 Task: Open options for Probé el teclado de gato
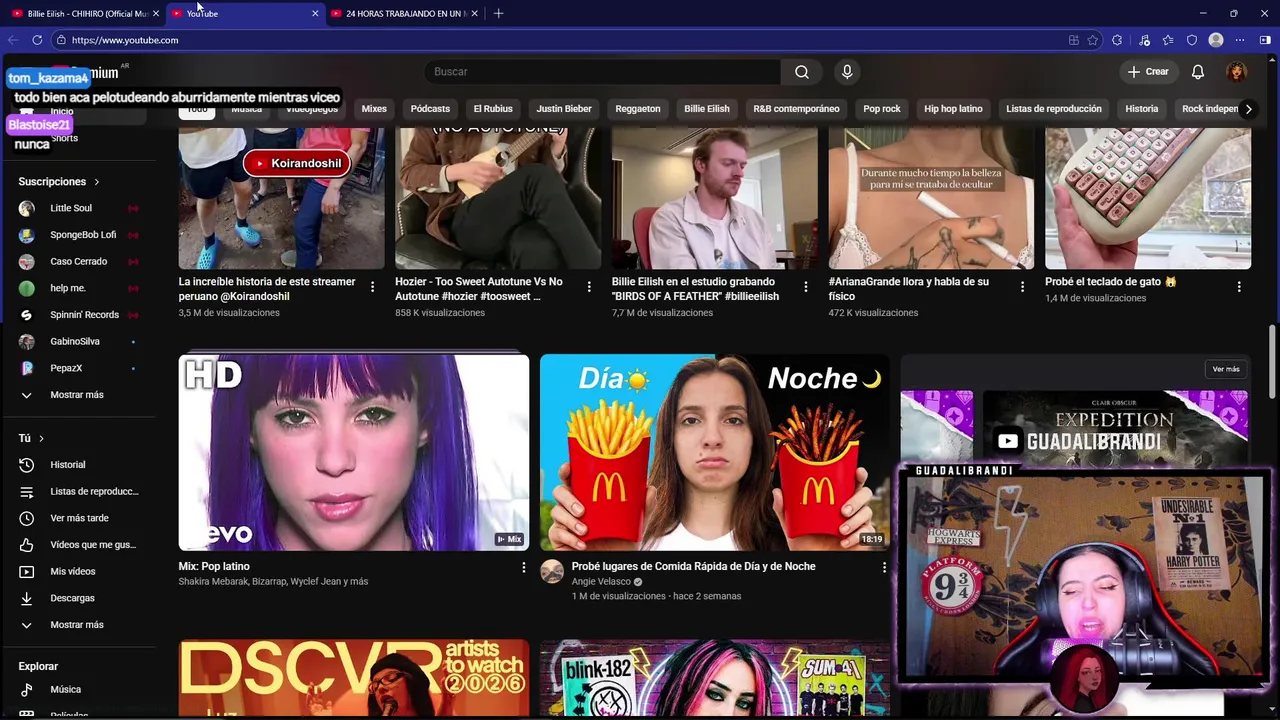tap(1239, 287)
